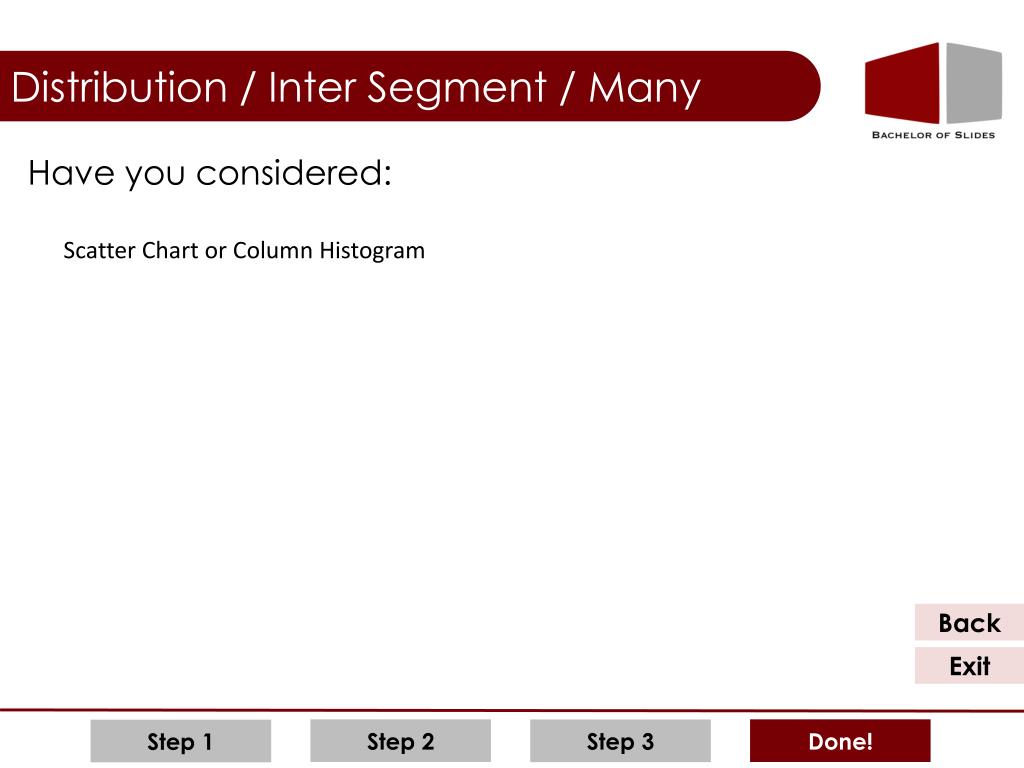Click the word Many in the title

645,89
